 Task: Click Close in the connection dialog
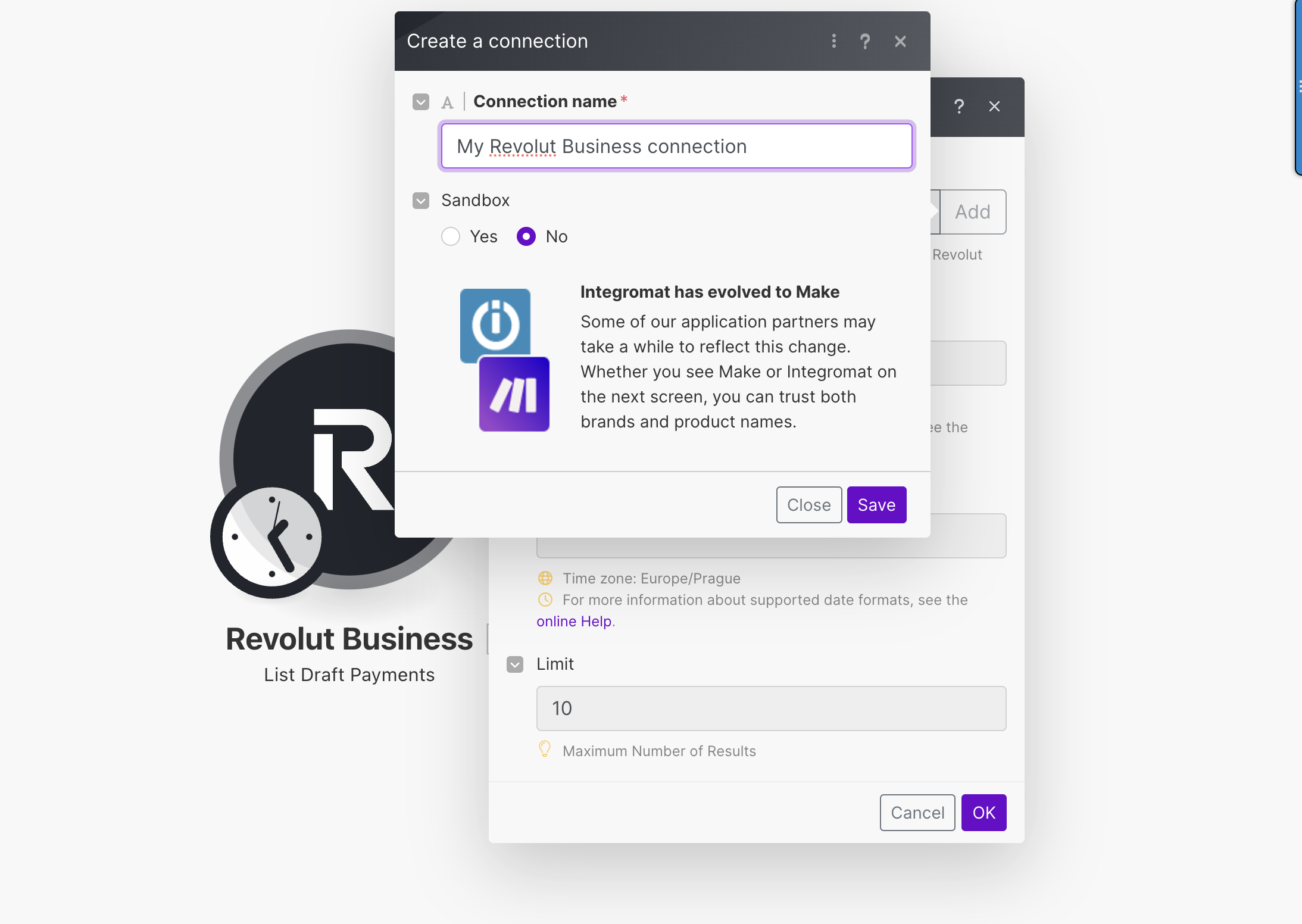pyautogui.click(x=808, y=505)
